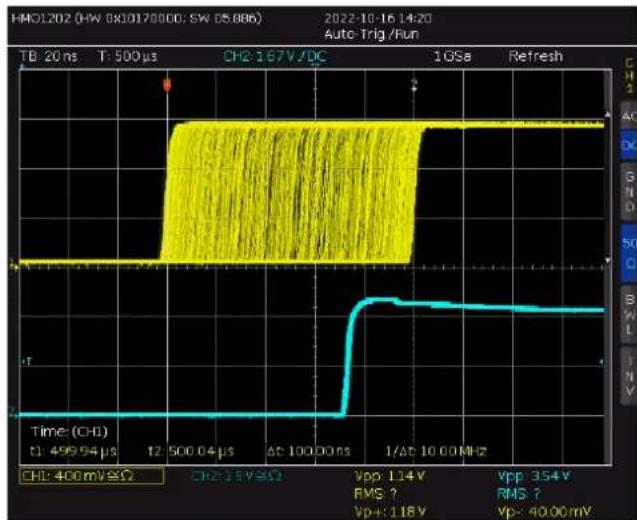
Task: Set channel coupling to GND
Action: (629, 192)
